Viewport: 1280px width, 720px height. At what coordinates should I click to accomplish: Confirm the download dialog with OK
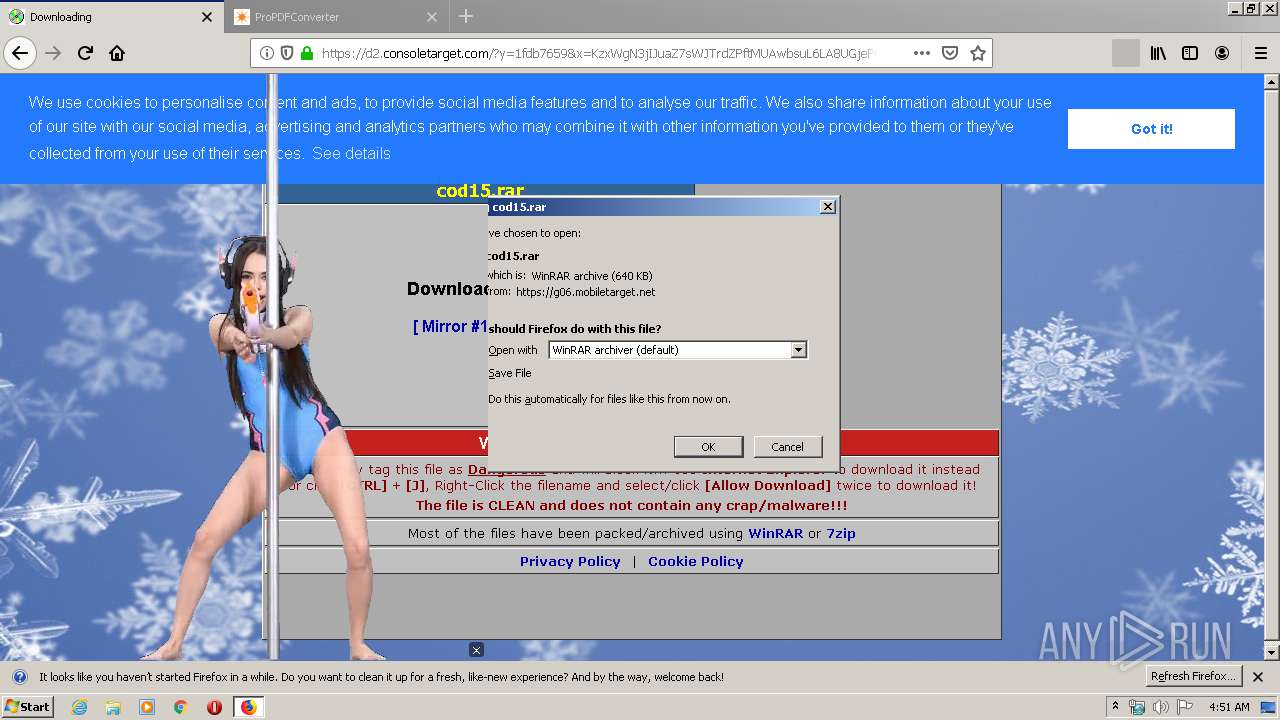(708, 447)
